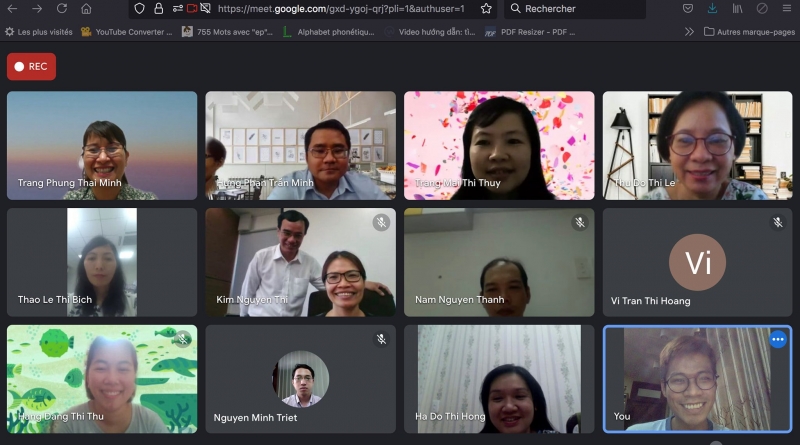Image resolution: width=800 pixels, height=445 pixels.
Task: Open the Autres marque-pages bookmarks folder
Action: coord(749,32)
